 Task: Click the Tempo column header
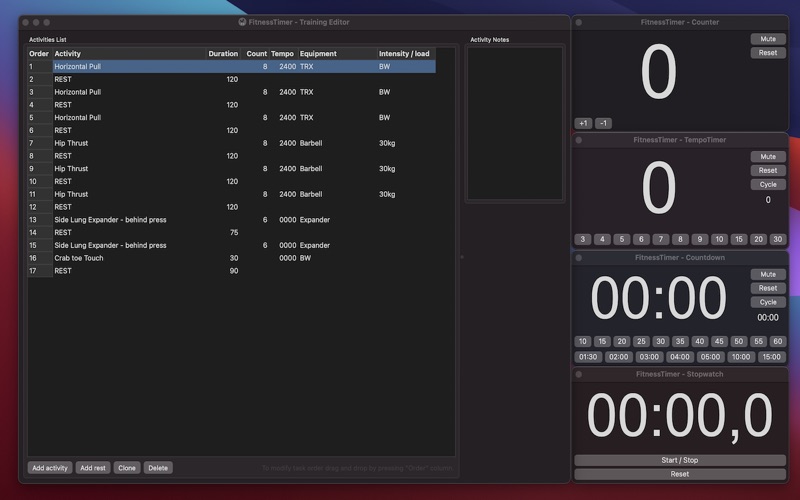(x=283, y=54)
